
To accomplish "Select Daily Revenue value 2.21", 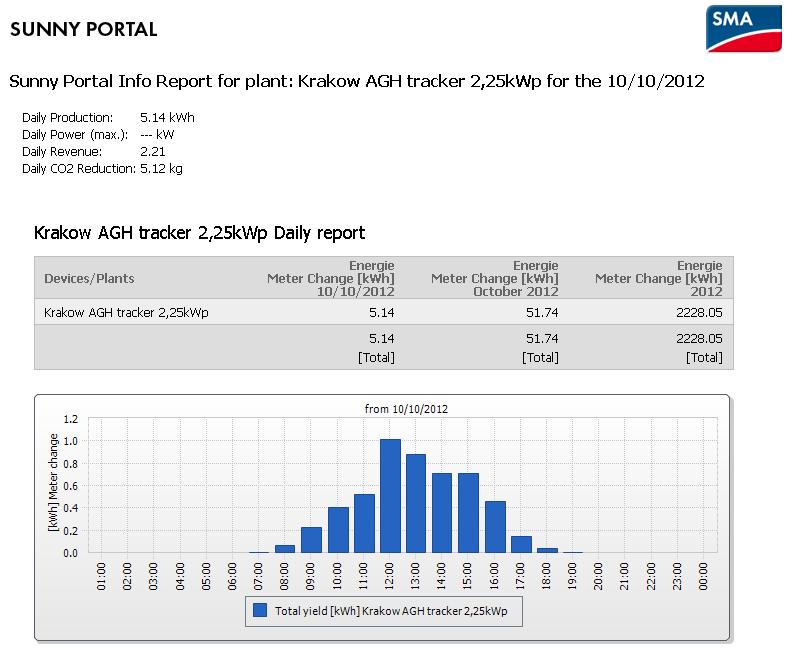I will (152, 152).
